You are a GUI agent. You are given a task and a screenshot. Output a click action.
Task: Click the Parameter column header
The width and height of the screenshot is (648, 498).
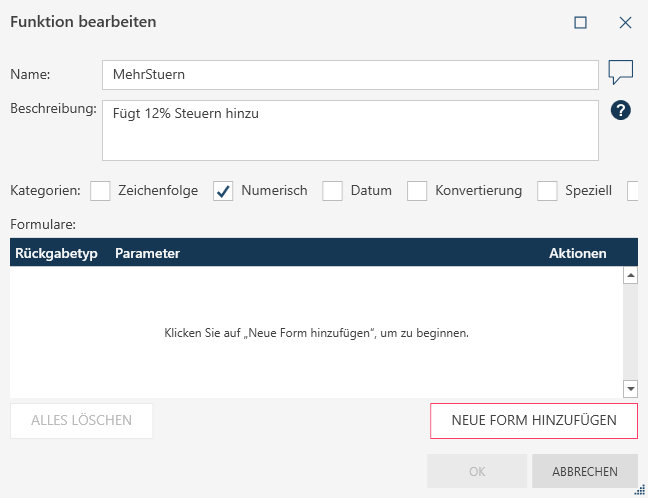tap(147, 253)
